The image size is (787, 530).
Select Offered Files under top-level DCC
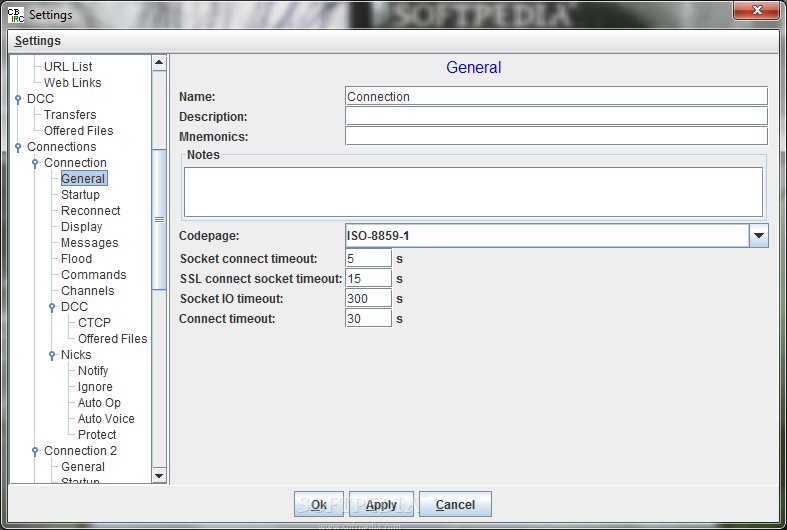(78, 131)
